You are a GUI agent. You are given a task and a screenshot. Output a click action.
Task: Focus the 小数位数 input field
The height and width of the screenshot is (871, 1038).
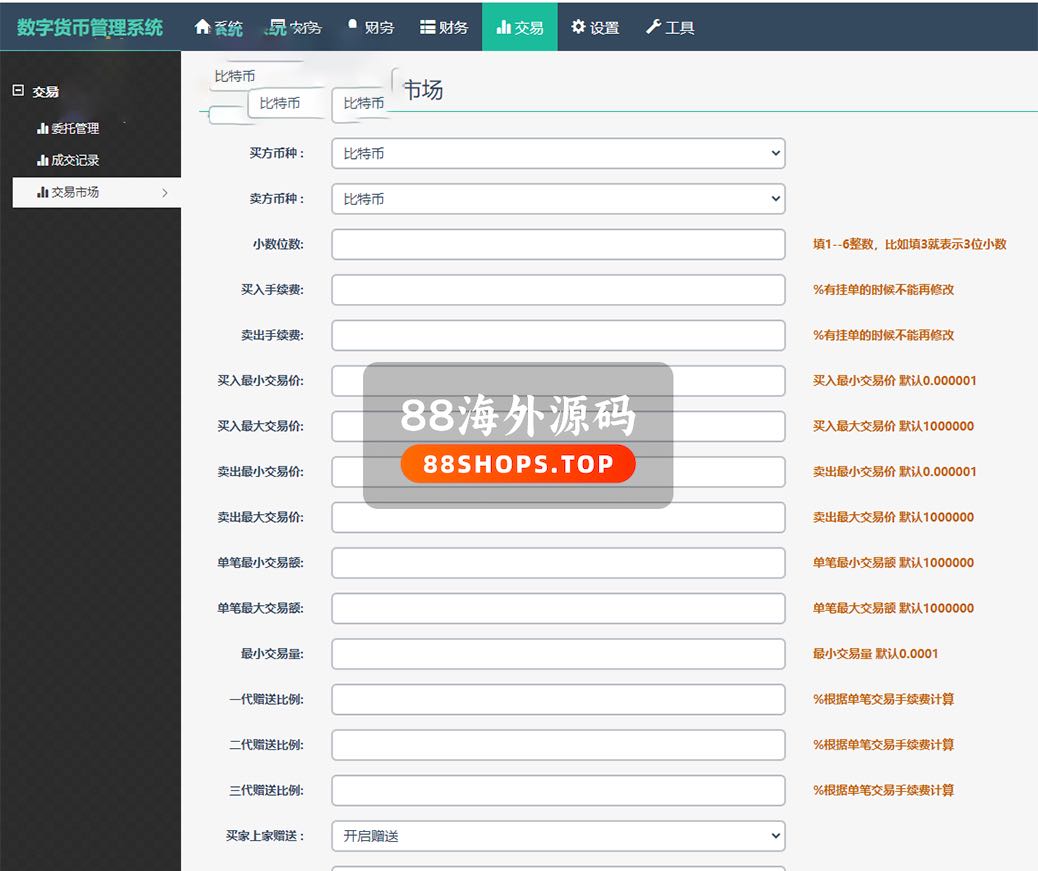coord(557,244)
